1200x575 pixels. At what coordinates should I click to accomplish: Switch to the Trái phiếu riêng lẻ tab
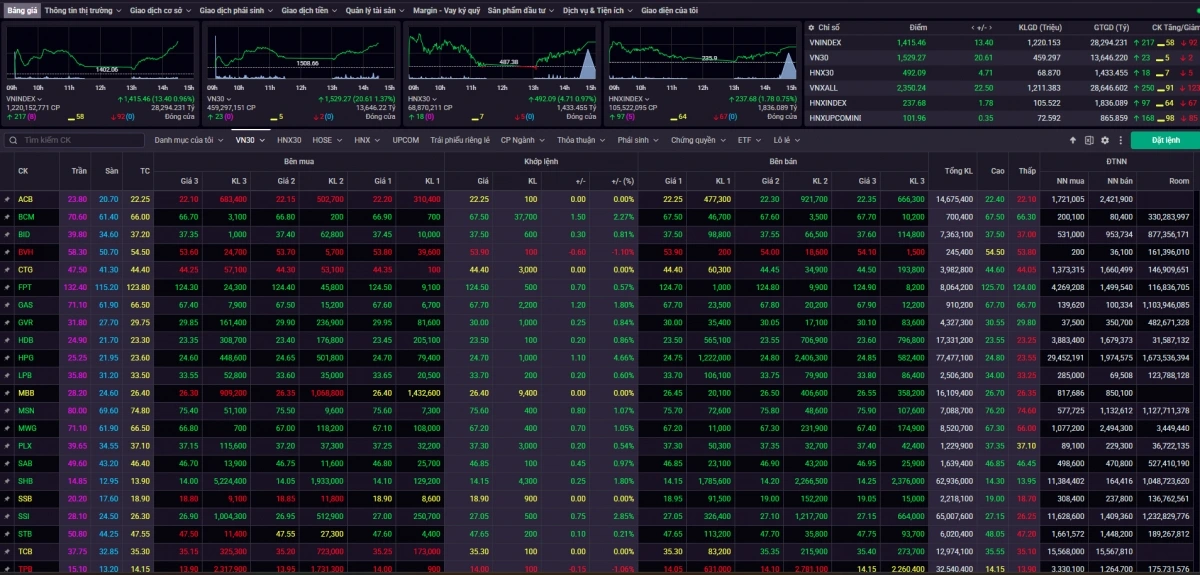point(460,140)
